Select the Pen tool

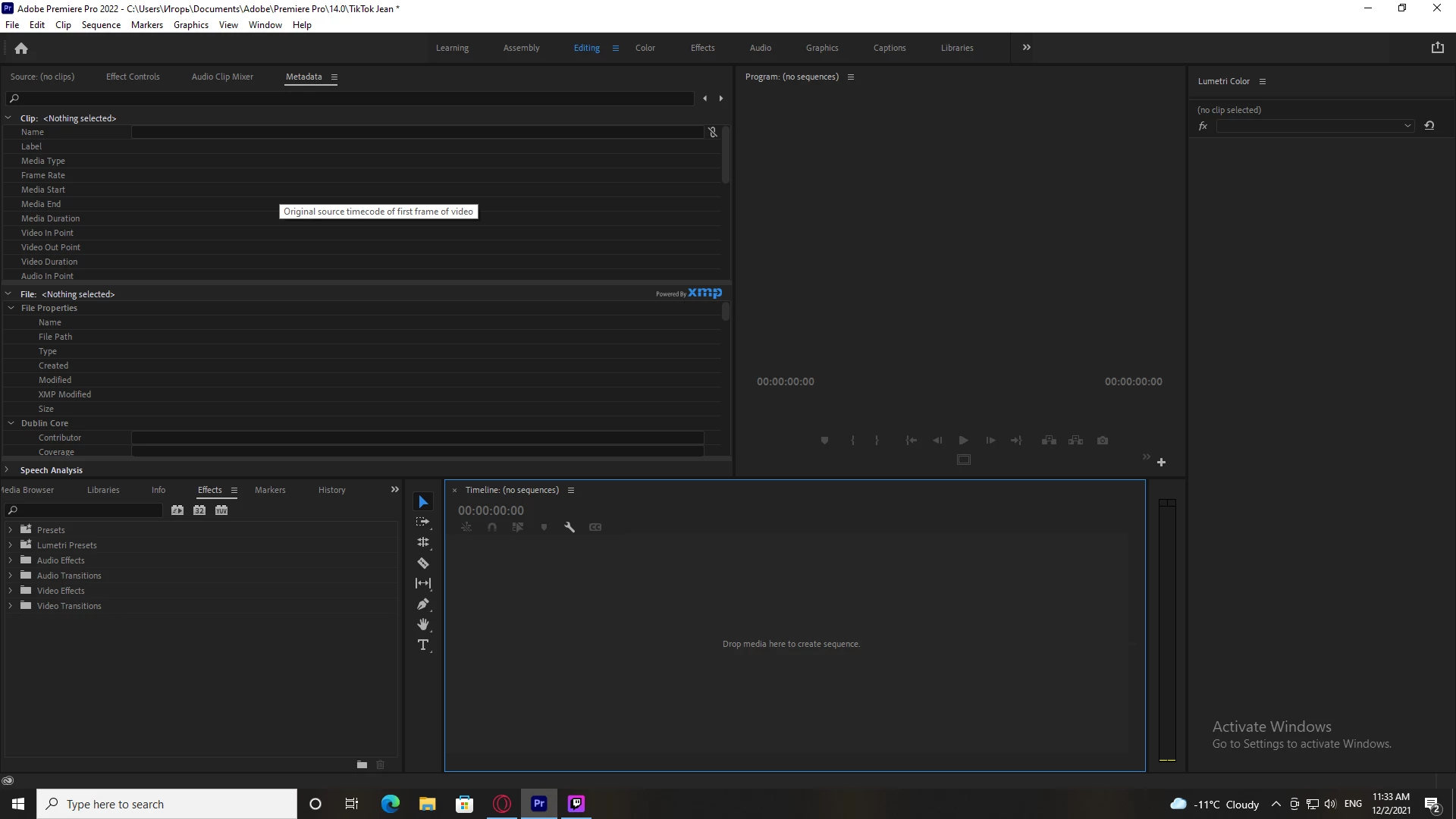click(x=423, y=604)
